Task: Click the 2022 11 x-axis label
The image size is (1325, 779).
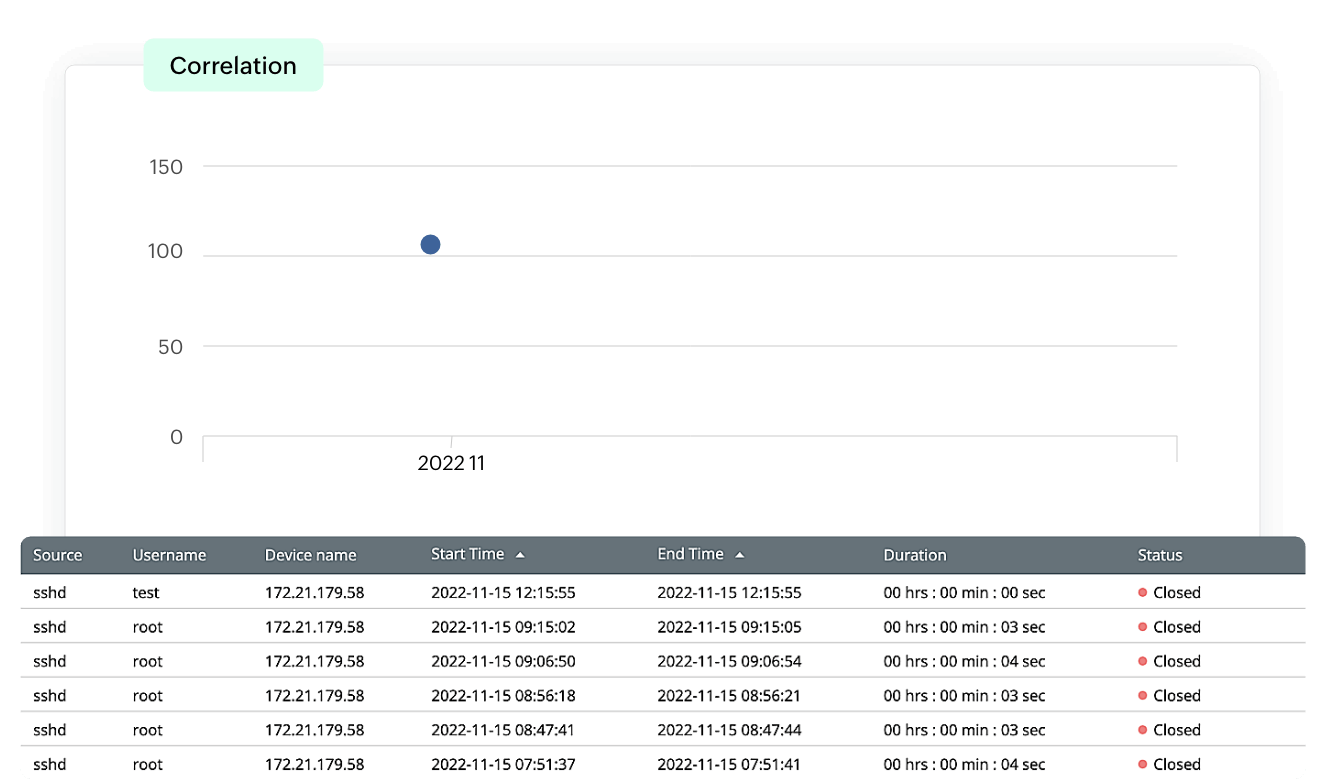Action: 451,463
